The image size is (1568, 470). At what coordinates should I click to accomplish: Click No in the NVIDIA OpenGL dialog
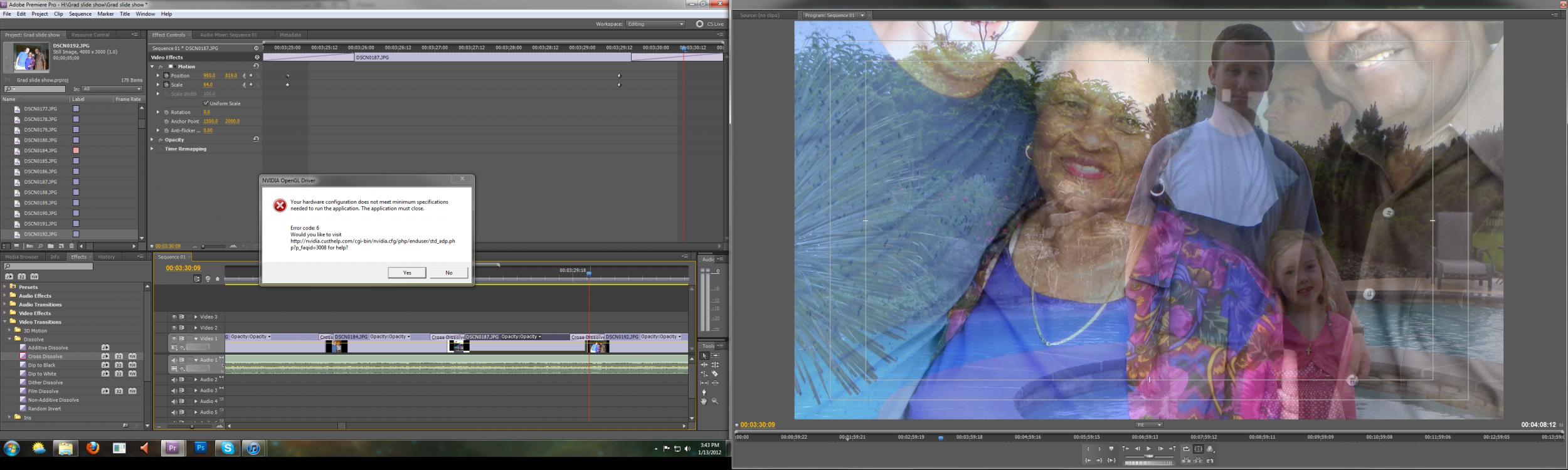point(448,273)
